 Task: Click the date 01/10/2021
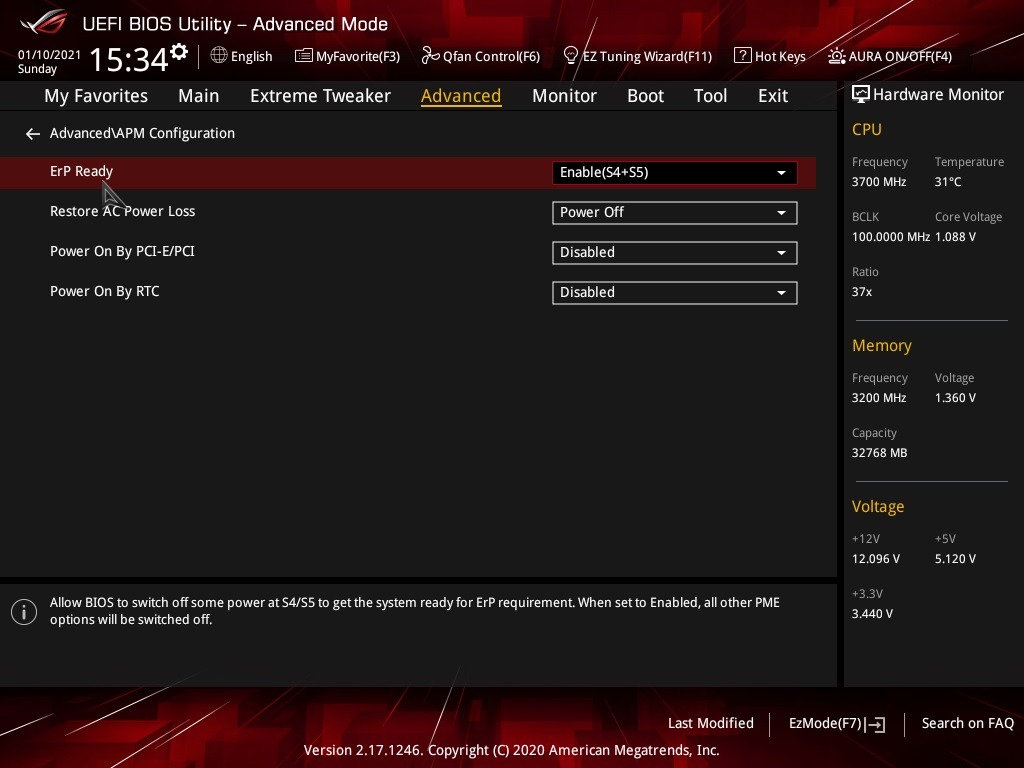49,55
